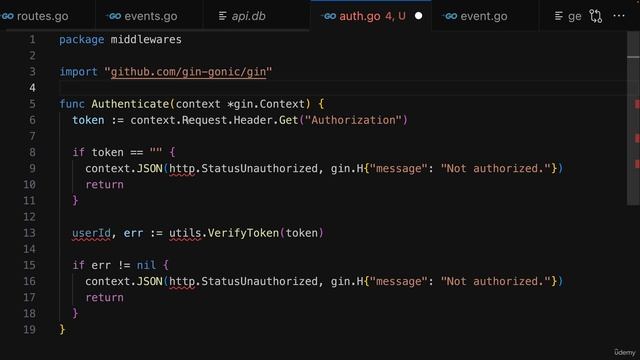Screen dimensions: 640x360
Task: Click the file icon on api.db tab
Action: 222,16
